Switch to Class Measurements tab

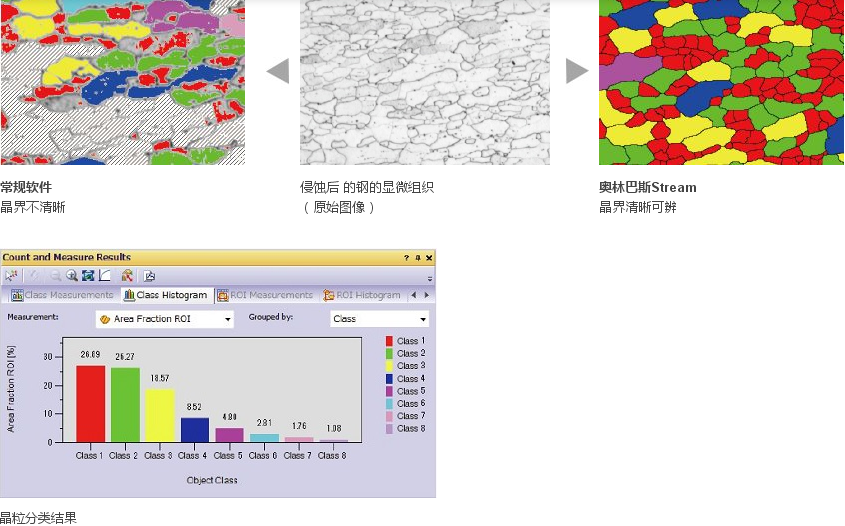(62, 295)
